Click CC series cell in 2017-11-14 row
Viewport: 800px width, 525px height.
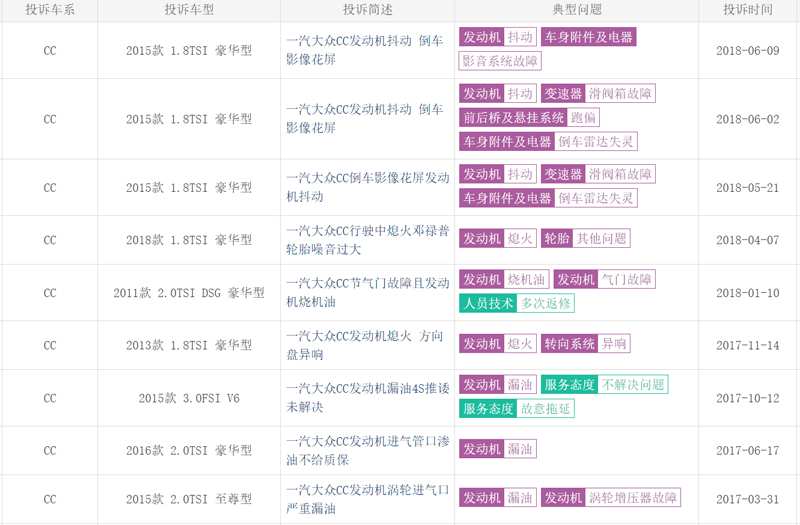click(50, 345)
